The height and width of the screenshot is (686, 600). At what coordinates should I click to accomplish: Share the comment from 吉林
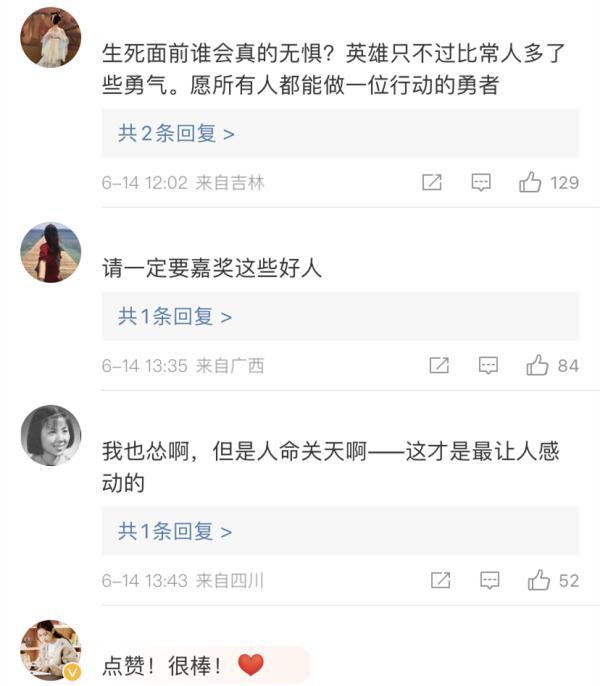click(x=432, y=183)
